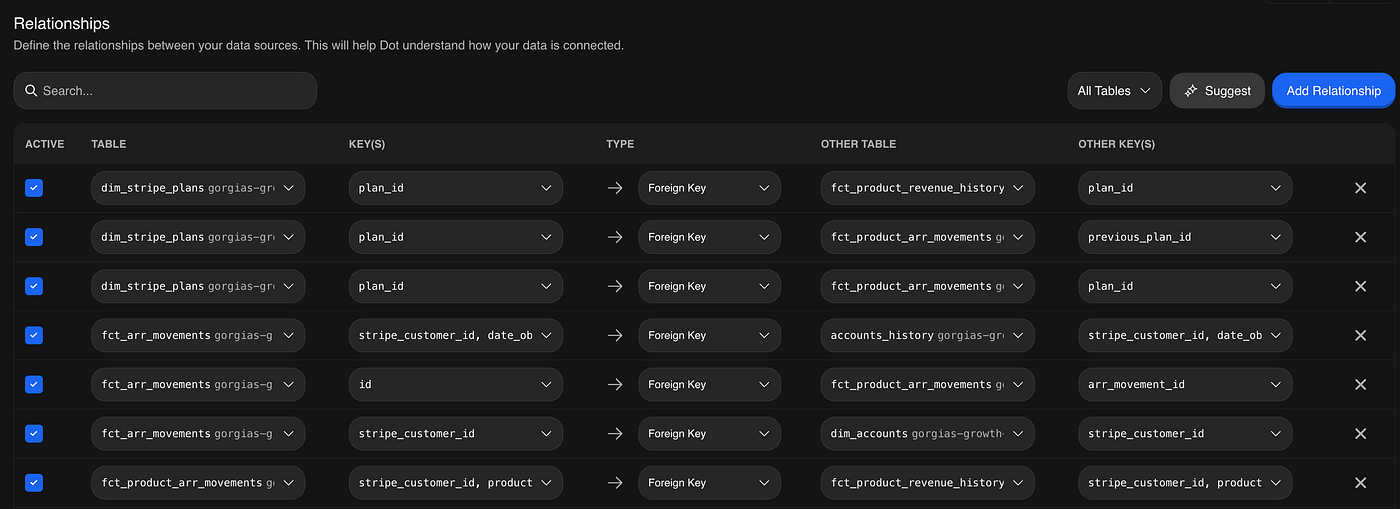Screen dimensions: 1400x509
Task: Click the ACTIVE column header
Action: click(x=45, y=144)
